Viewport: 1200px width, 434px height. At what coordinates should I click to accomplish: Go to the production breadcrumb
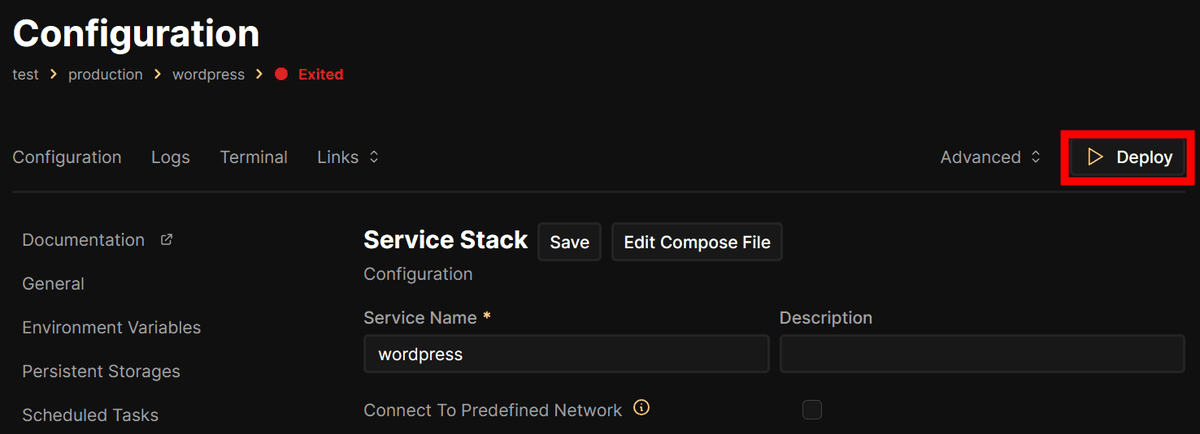tap(105, 75)
